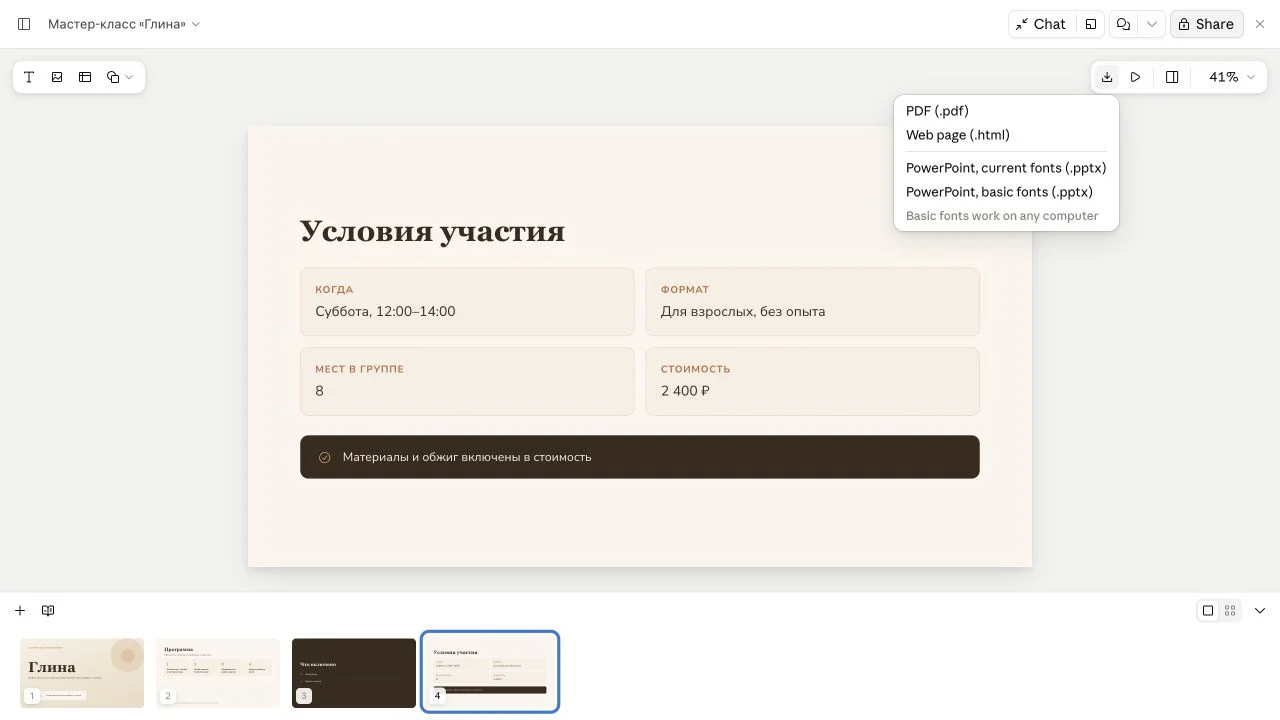Click the price text «2 400 ₽»
The image size is (1280, 720).
[x=685, y=391]
